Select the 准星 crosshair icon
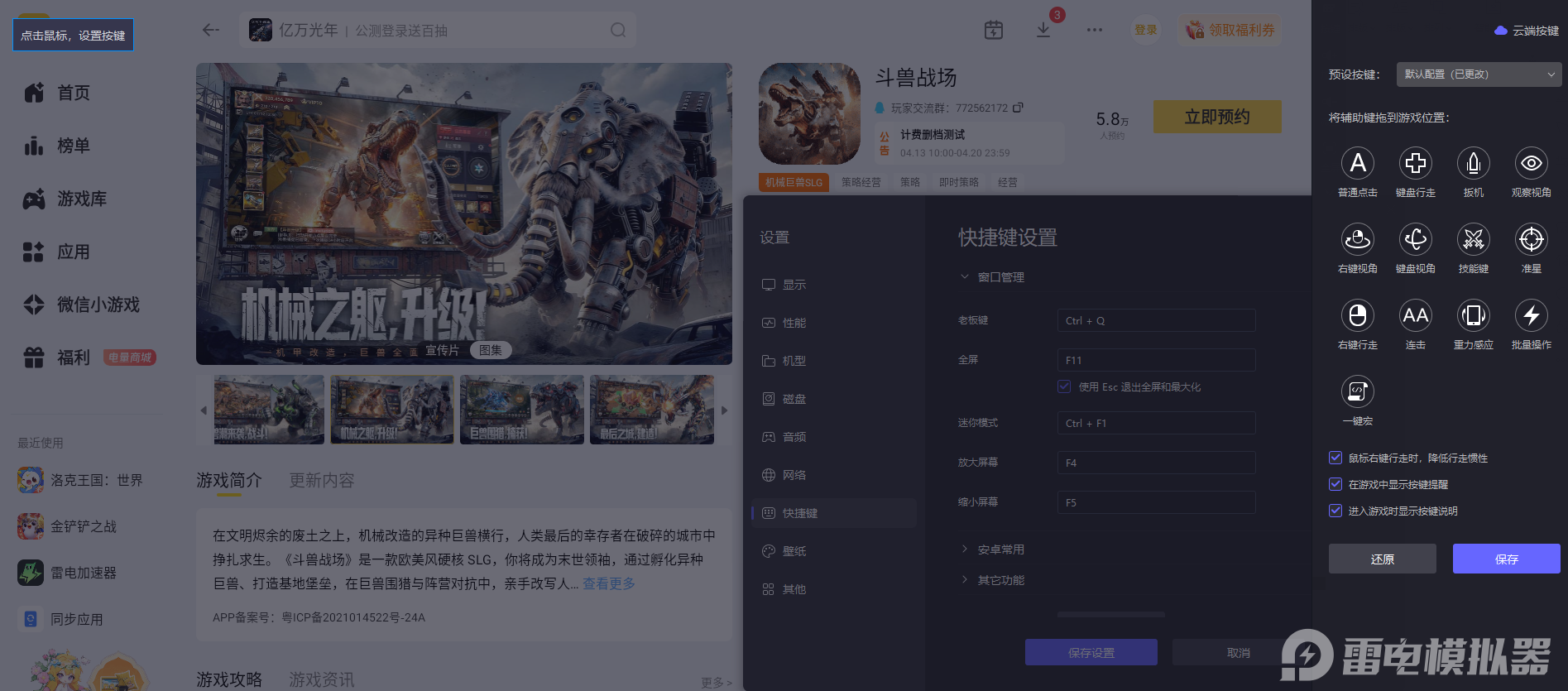 (1532, 239)
